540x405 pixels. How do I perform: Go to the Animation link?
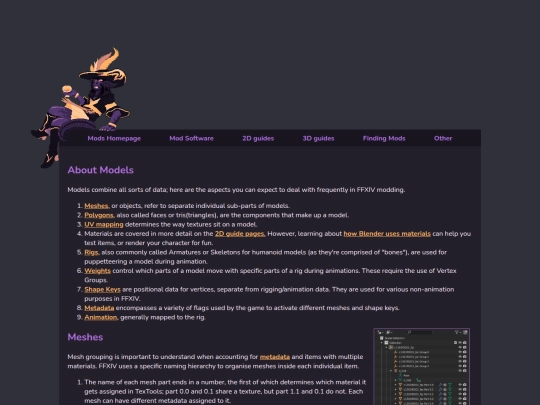(x=101, y=318)
